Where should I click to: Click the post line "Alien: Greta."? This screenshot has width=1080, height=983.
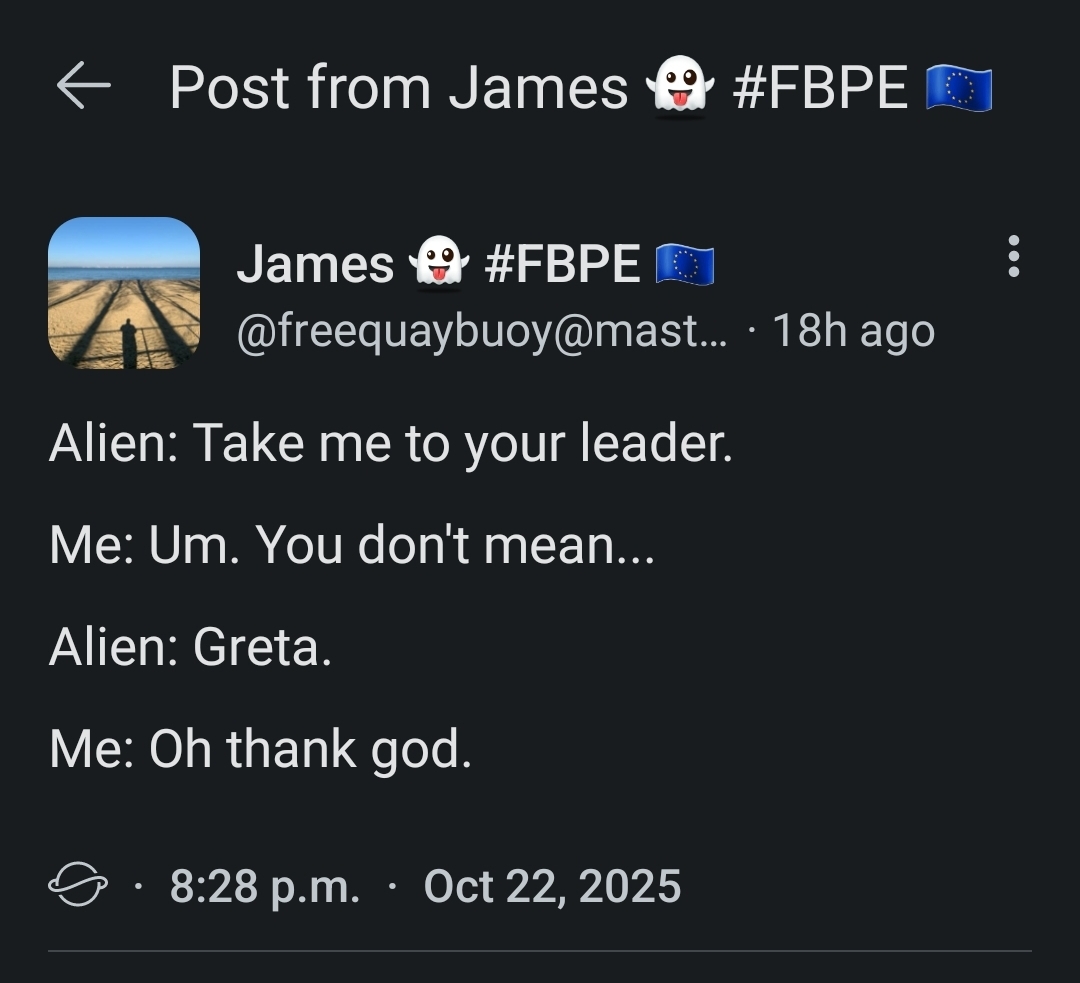190,648
